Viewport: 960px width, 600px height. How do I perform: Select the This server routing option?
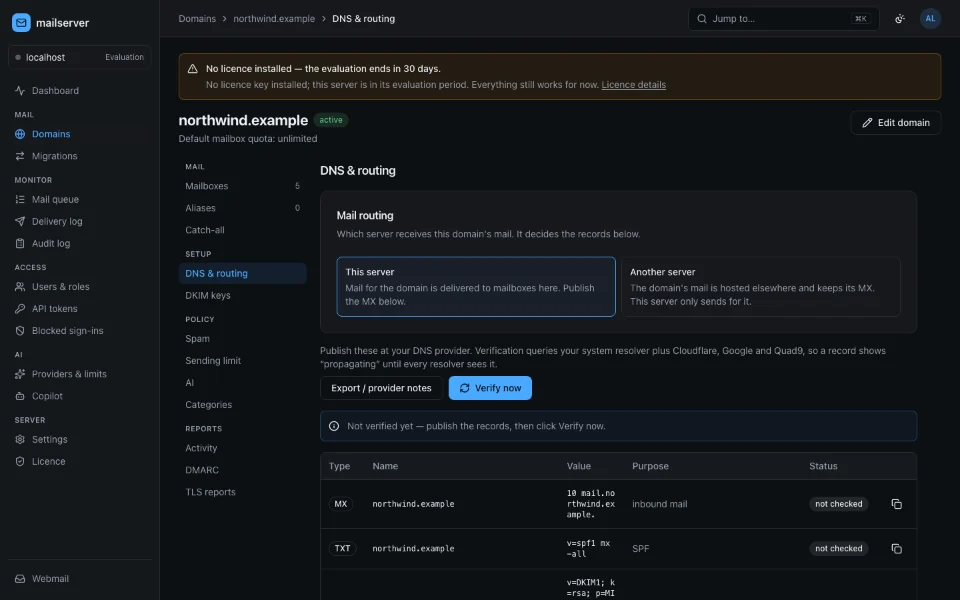[476, 287]
